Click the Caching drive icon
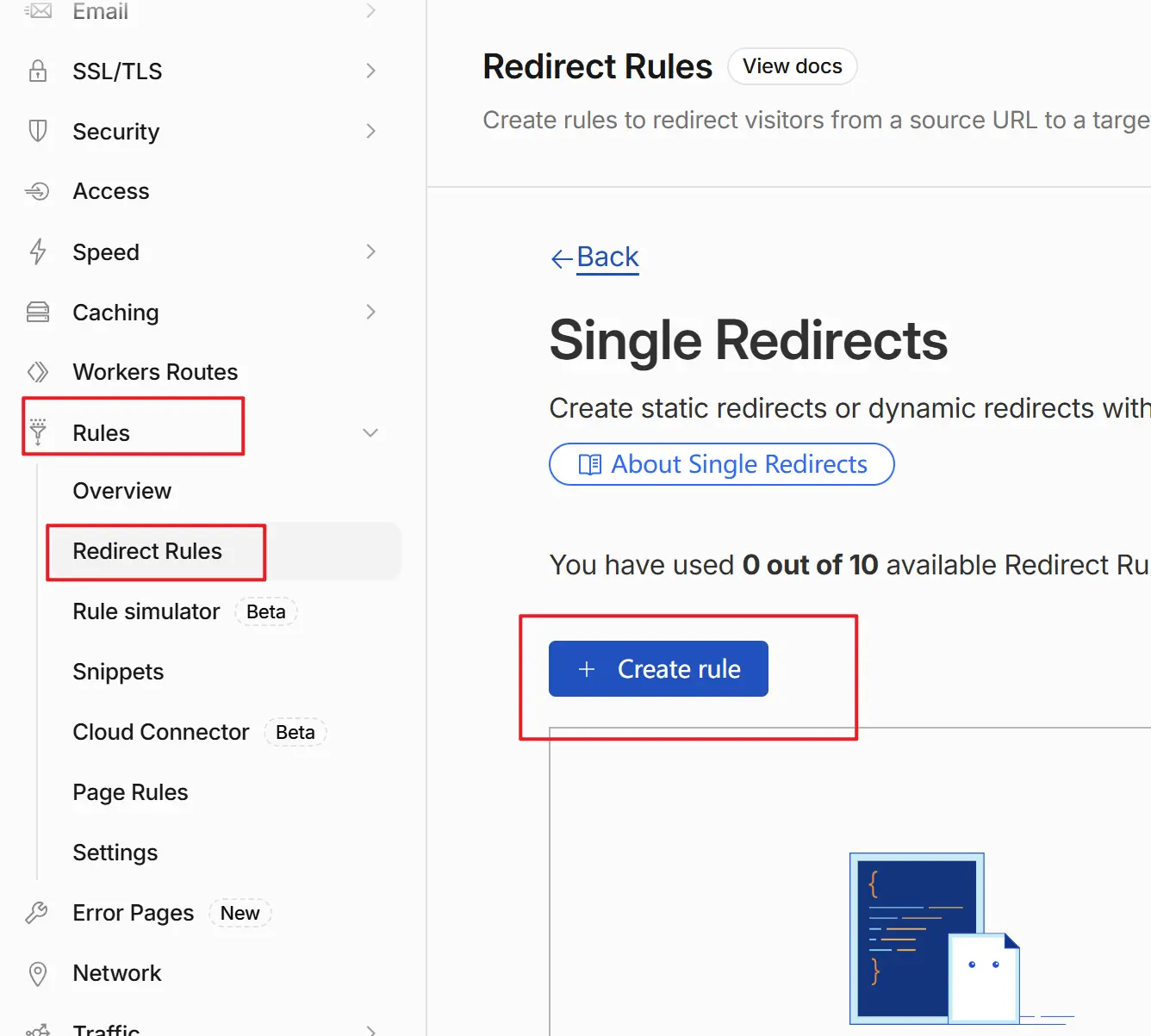The width and height of the screenshot is (1151, 1036). coord(38,312)
